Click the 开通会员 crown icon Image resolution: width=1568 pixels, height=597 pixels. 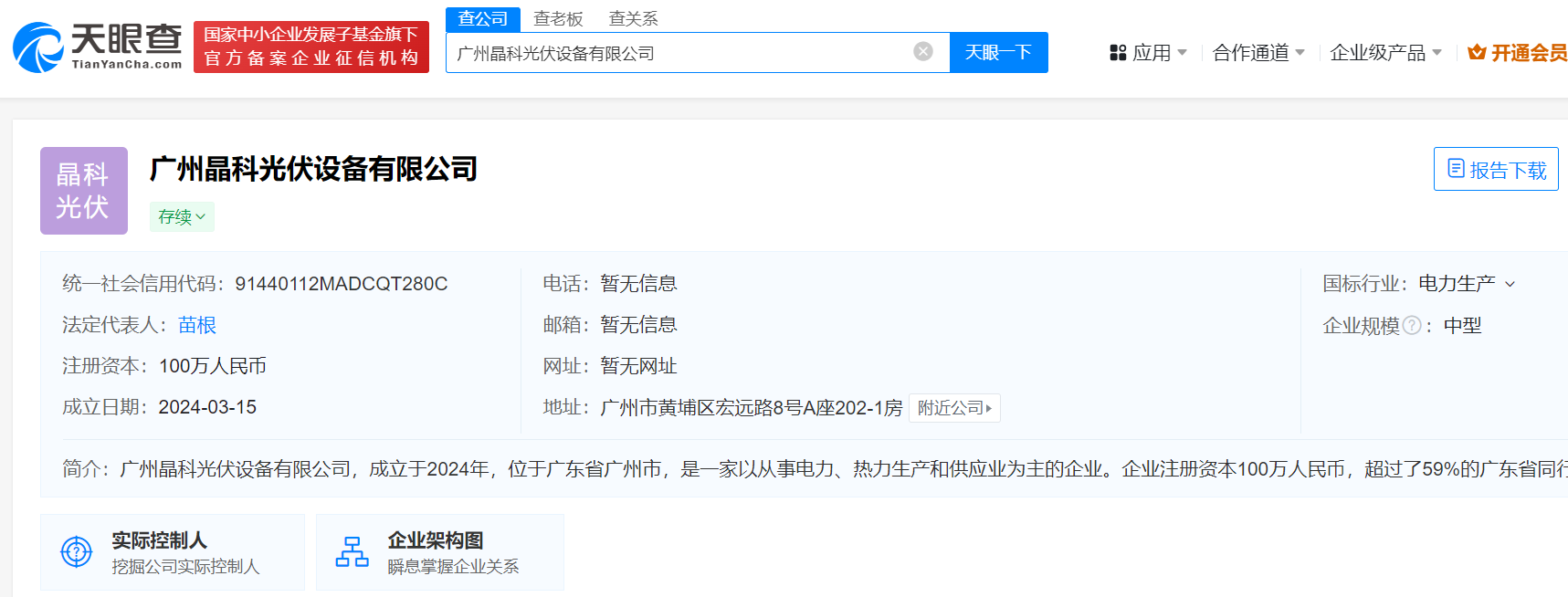[x=1476, y=53]
